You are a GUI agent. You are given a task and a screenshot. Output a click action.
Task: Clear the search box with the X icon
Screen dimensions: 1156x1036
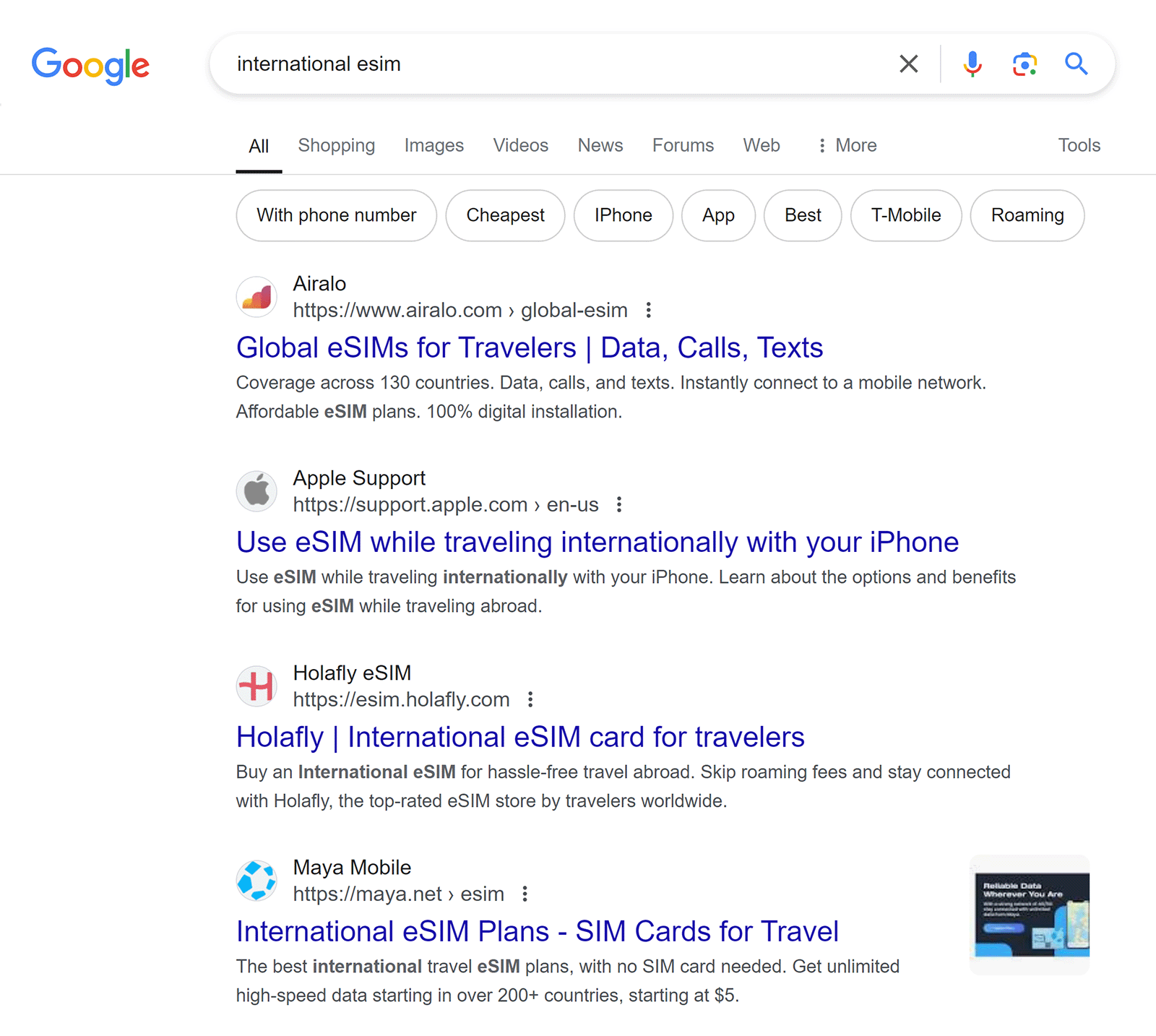click(909, 64)
